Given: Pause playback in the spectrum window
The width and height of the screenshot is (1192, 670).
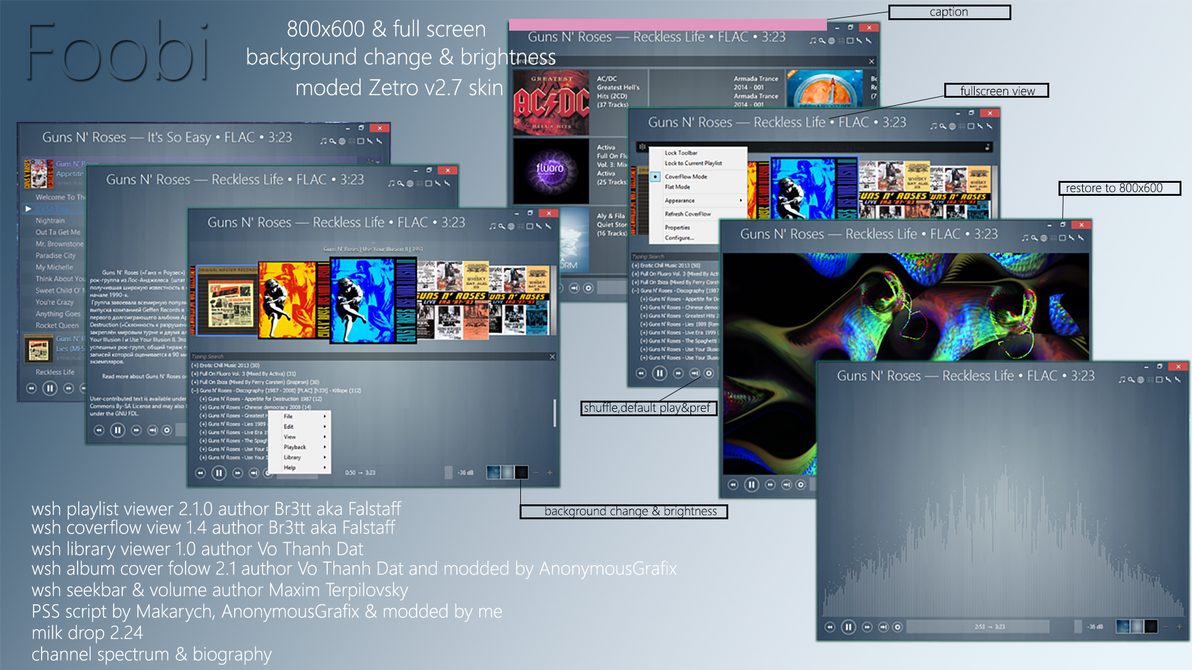Looking at the screenshot, I should click(848, 627).
